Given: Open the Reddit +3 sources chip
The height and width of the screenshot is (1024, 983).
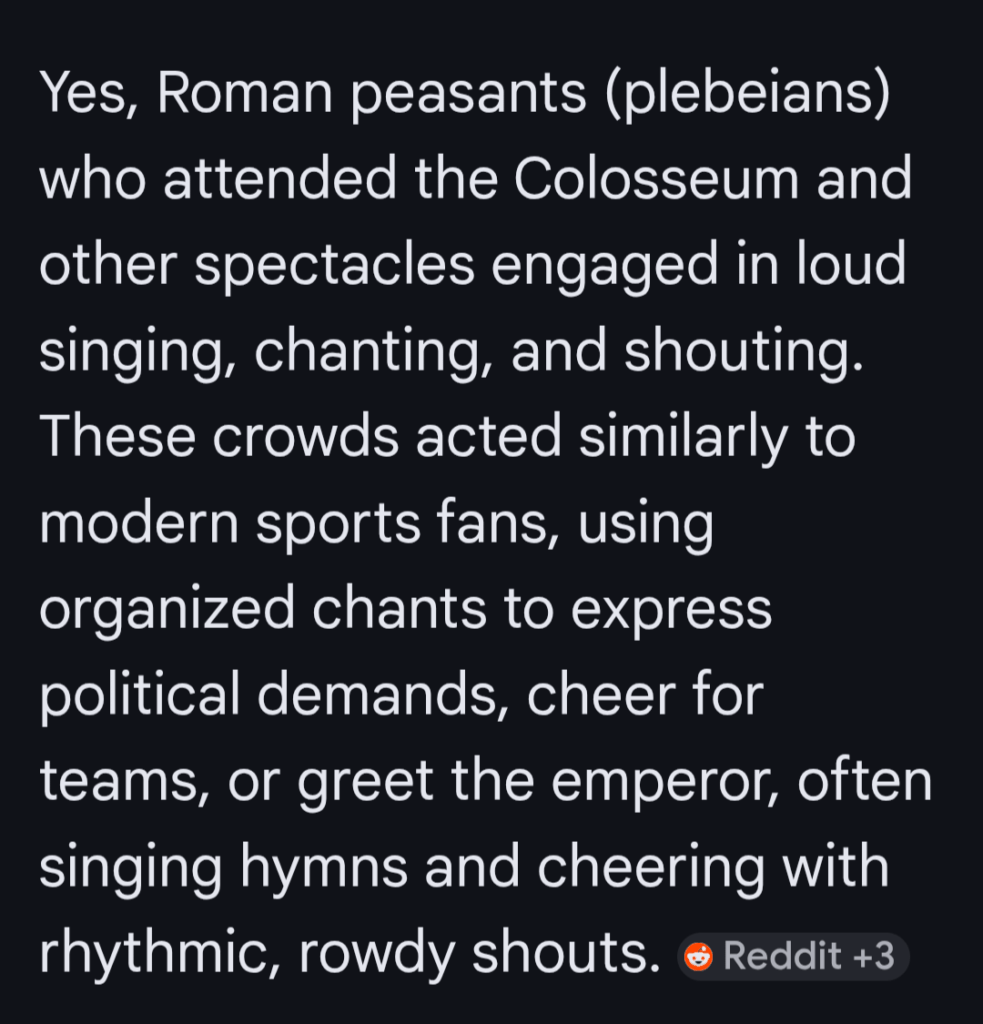Looking at the screenshot, I should click(793, 957).
